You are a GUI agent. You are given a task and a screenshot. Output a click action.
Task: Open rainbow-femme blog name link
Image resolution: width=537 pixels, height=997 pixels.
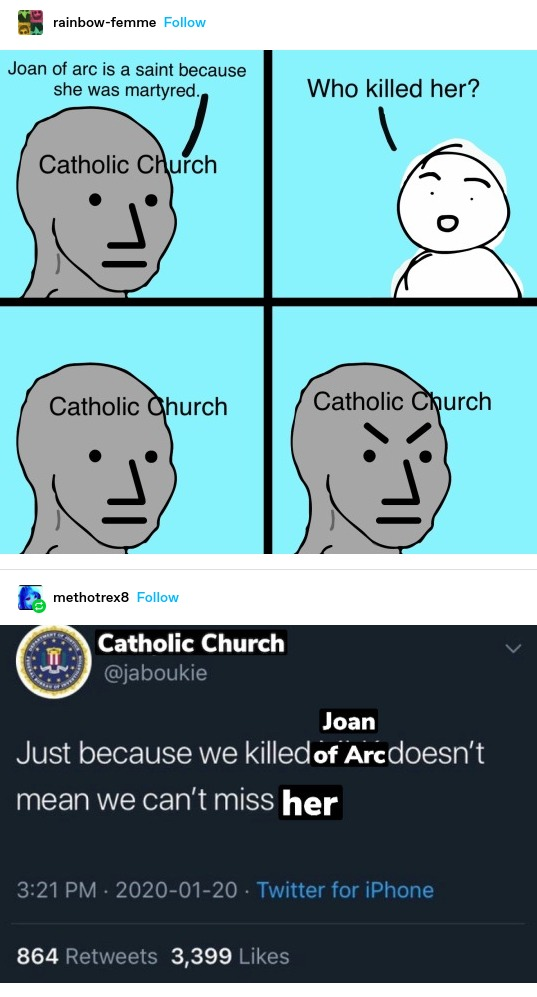pos(104,22)
